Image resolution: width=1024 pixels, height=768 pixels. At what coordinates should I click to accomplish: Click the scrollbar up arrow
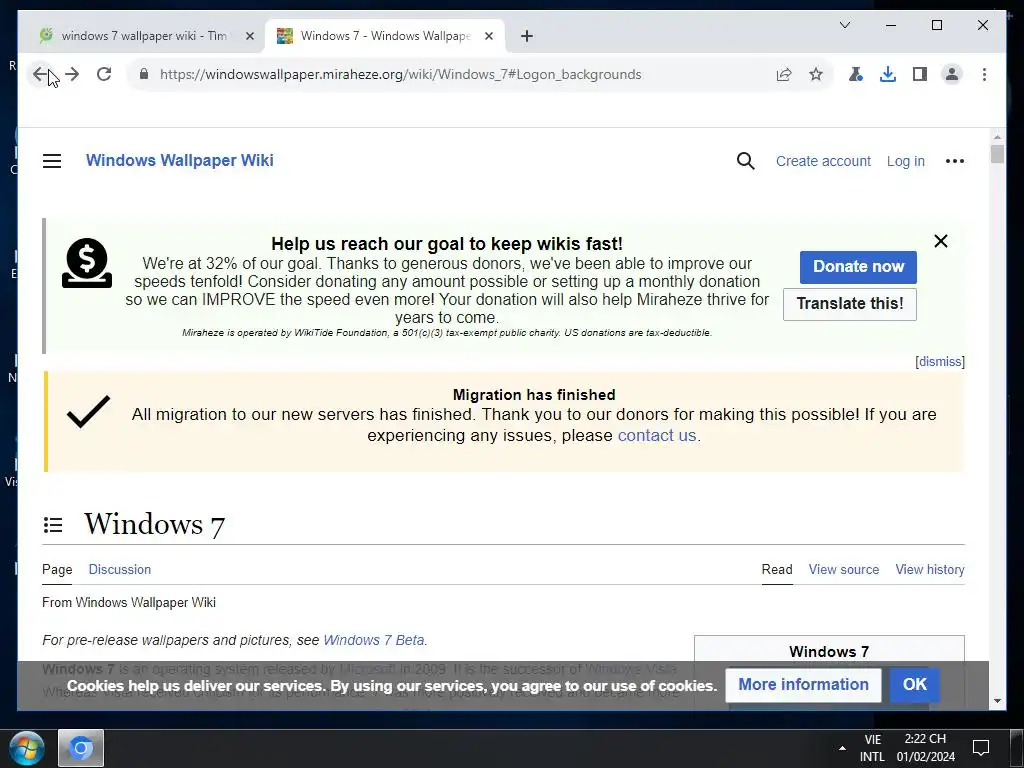(997, 136)
